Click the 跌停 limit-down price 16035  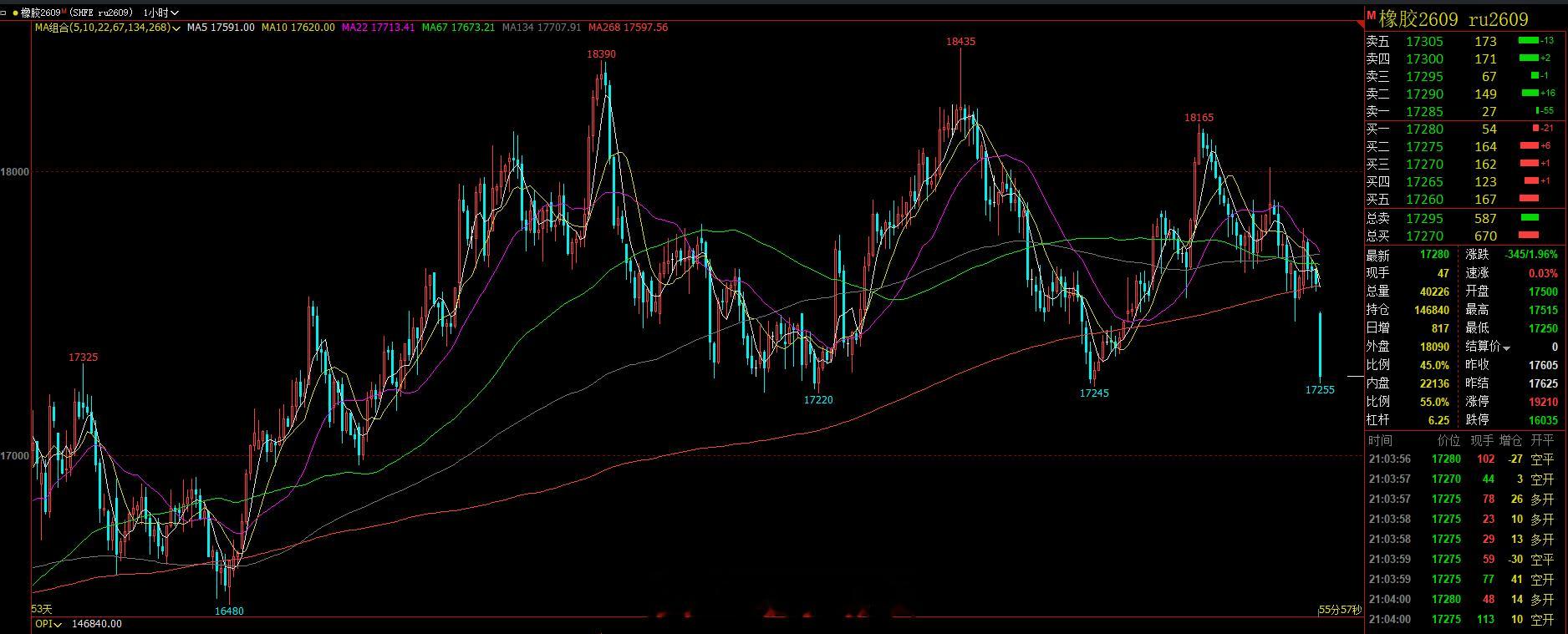point(1543,420)
